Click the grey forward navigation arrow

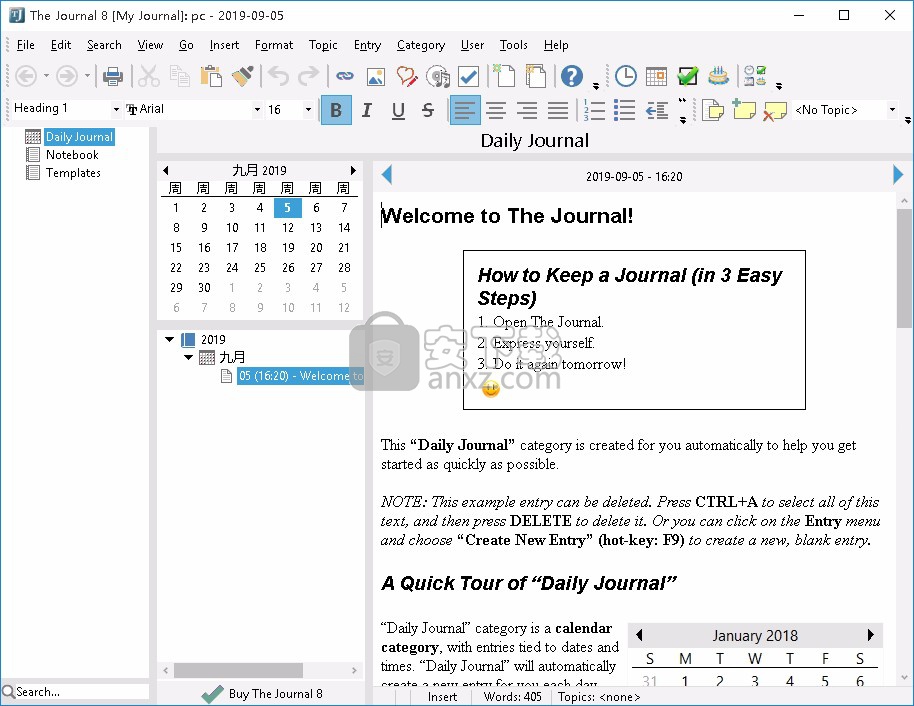(x=66, y=76)
